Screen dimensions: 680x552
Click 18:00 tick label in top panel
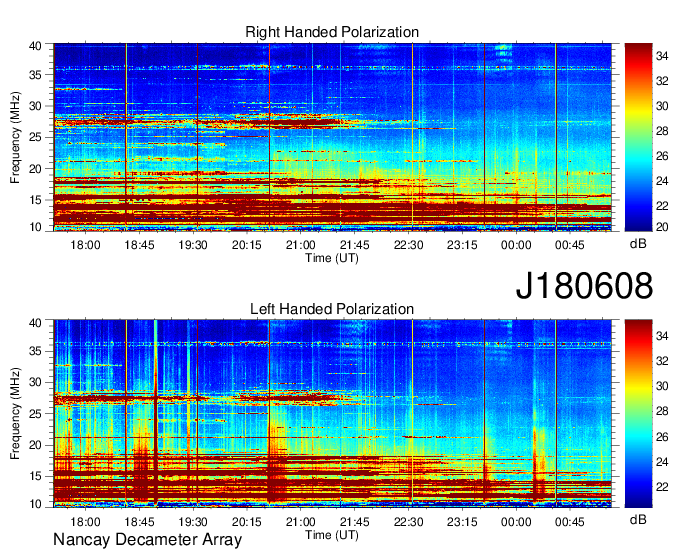(x=85, y=245)
